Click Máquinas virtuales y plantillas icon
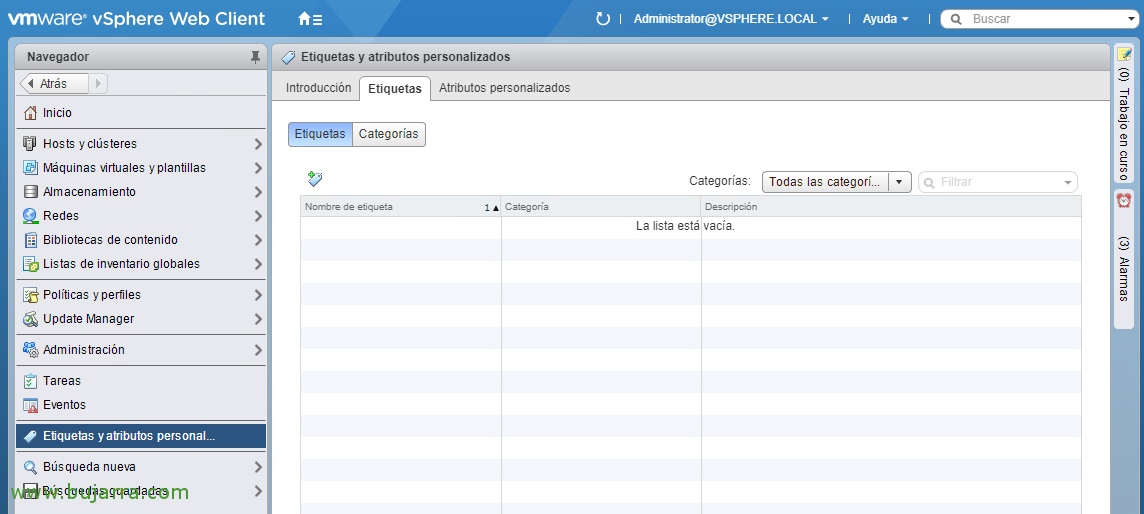 tap(30, 168)
